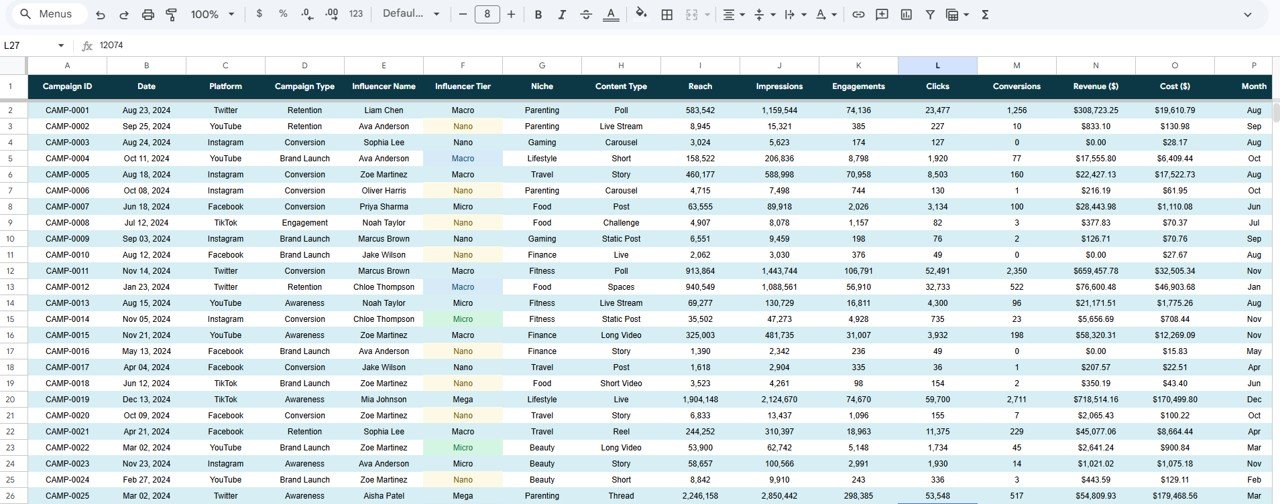This screenshot has width=1280, height=504.
Task: Open the Name box dropdown arrow
Action: [x=61, y=46]
